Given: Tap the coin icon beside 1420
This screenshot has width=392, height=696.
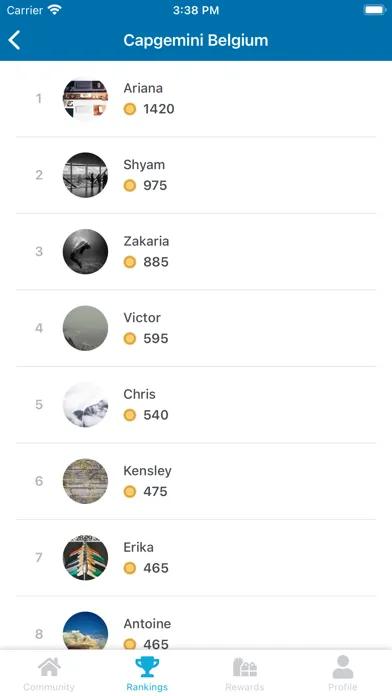Looking at the screenshot, I should pos(130,109).
